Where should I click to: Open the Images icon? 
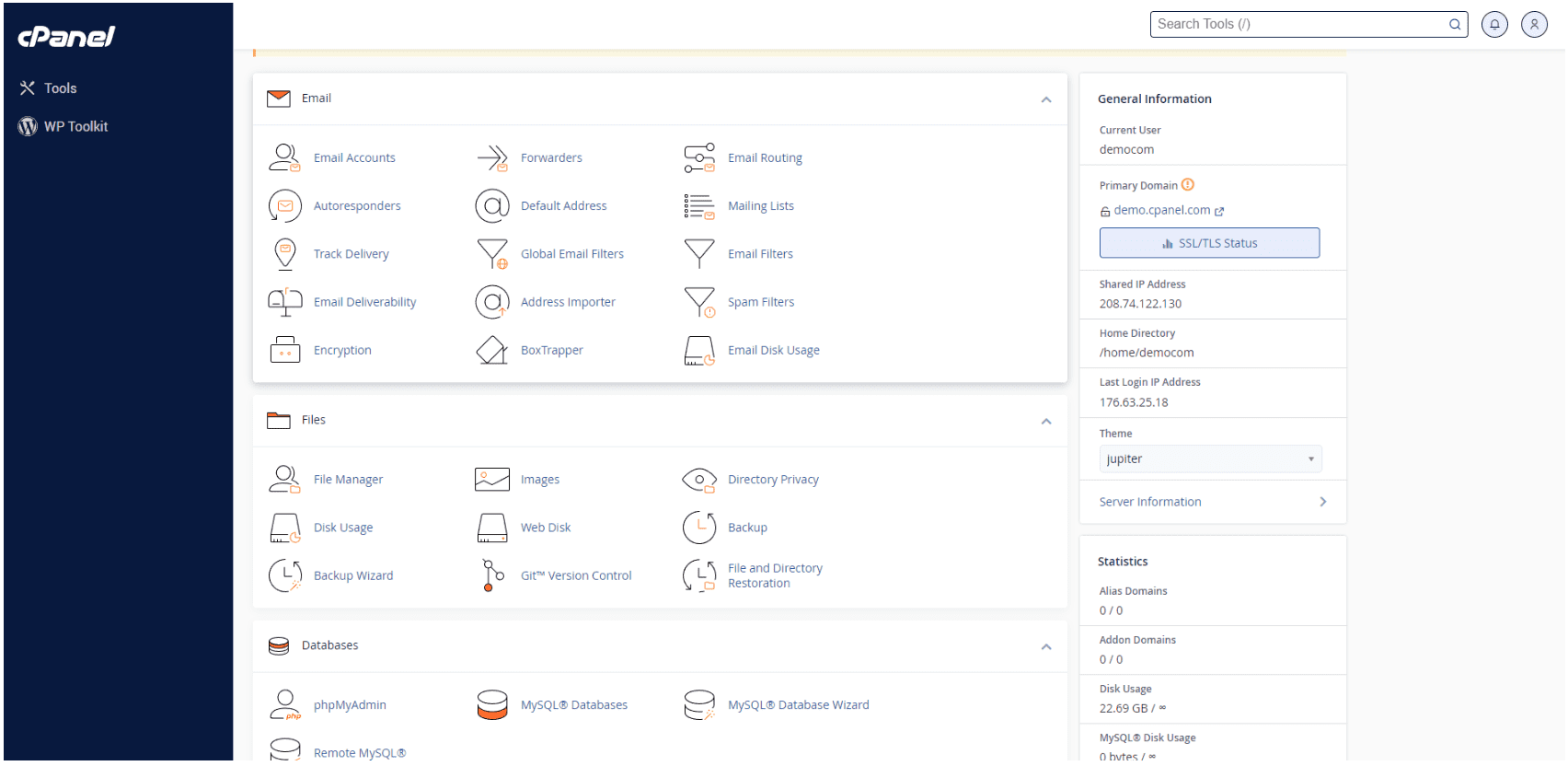[492, 479]
